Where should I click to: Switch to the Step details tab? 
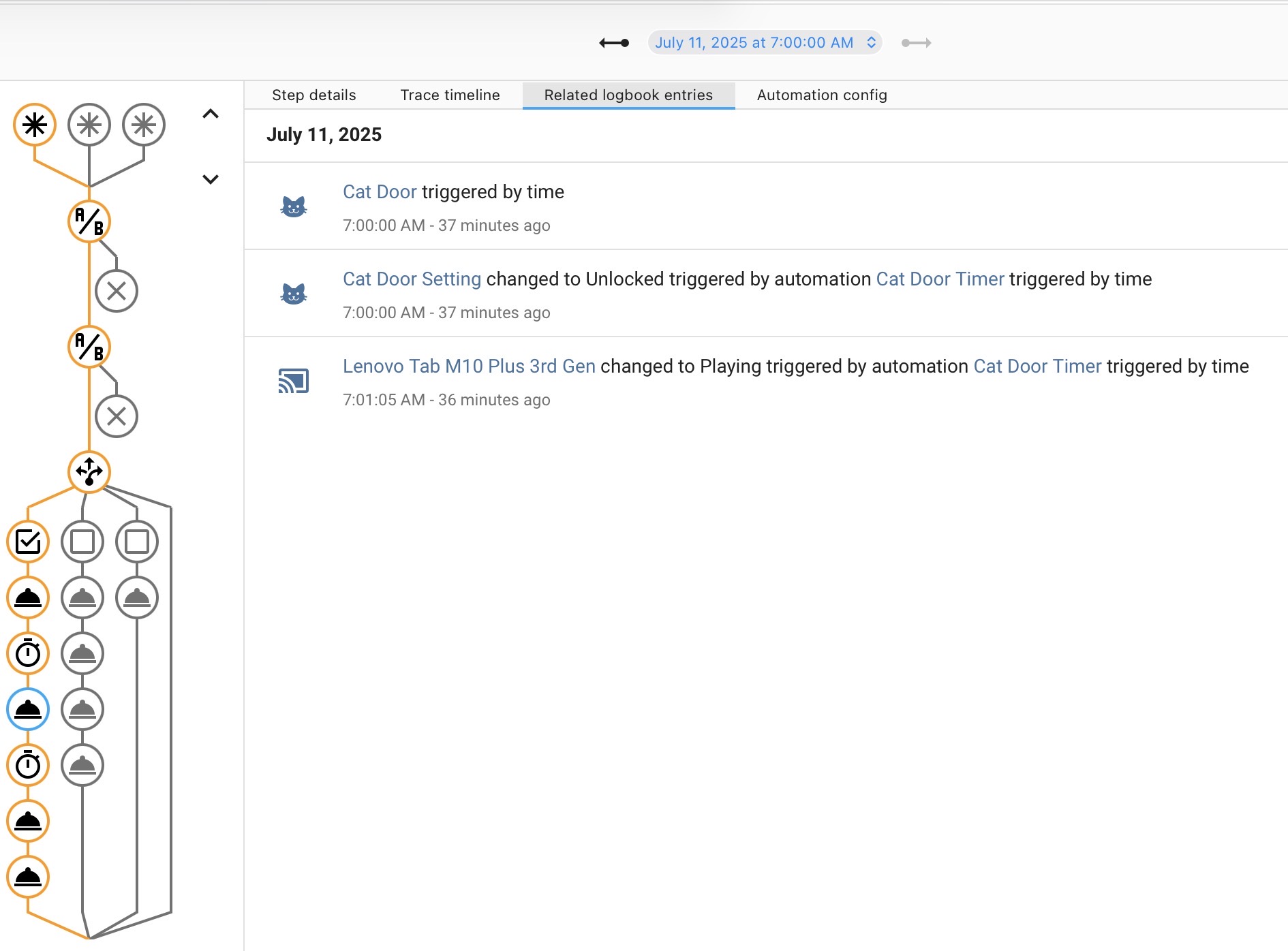[314, 95]
